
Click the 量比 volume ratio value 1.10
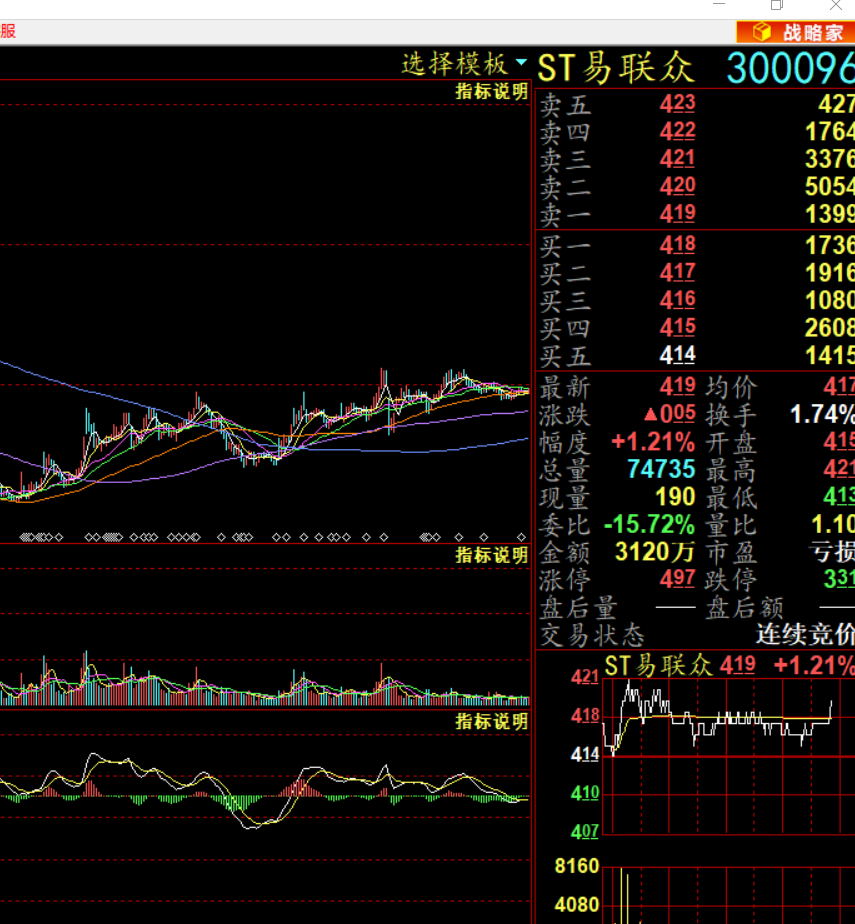click(833, 524)
